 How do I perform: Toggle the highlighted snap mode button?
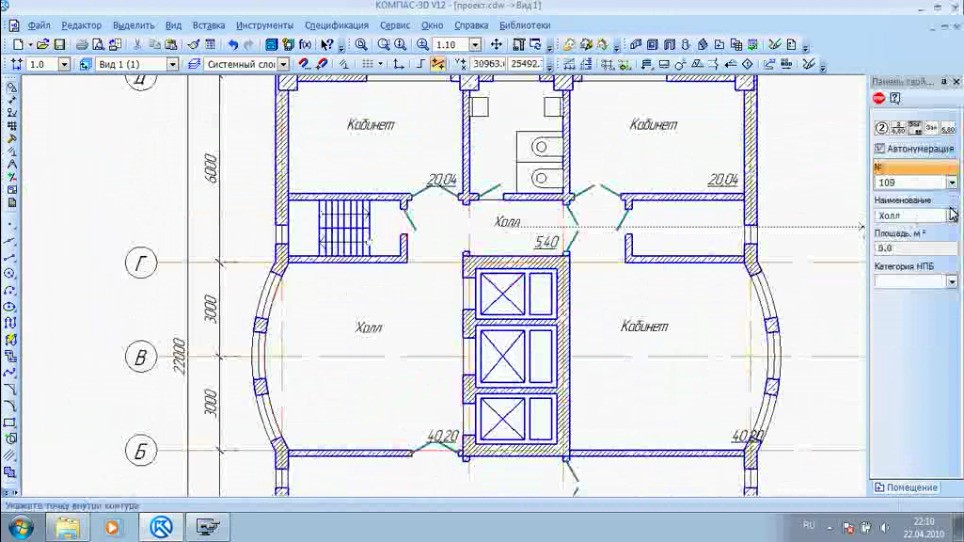pos(438,64)
